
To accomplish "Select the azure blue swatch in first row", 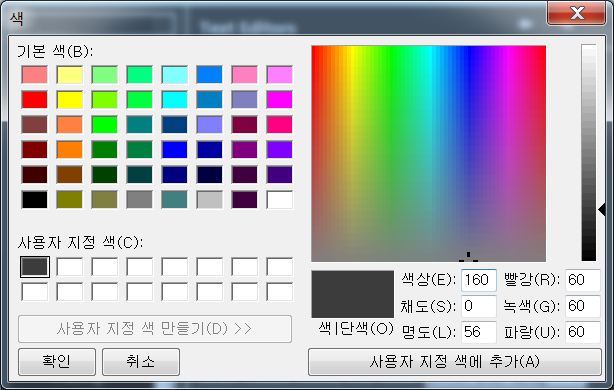I will coord(209,75).
